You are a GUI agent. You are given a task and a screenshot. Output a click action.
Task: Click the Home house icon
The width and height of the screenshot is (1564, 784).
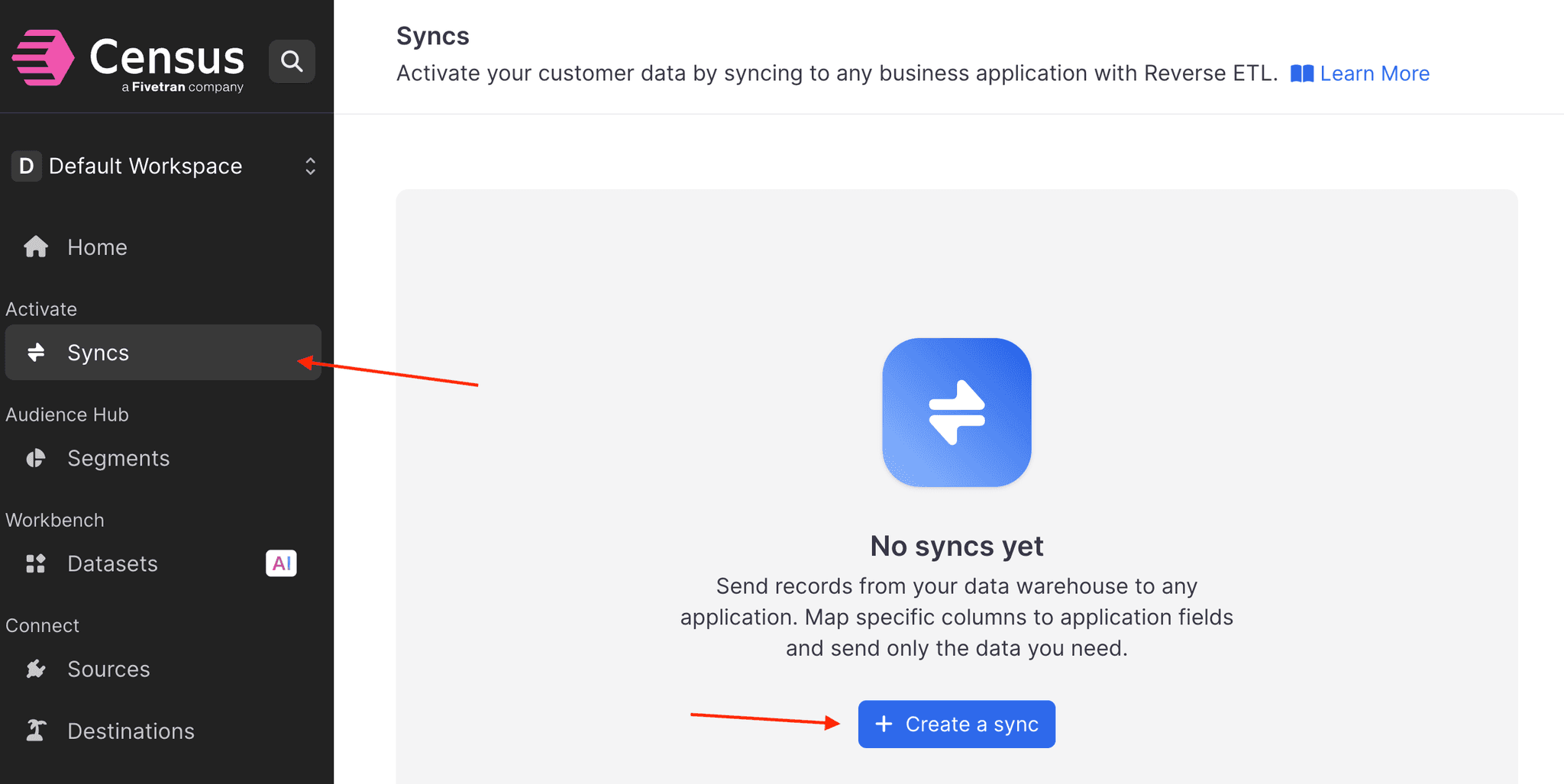click(35, 247)
